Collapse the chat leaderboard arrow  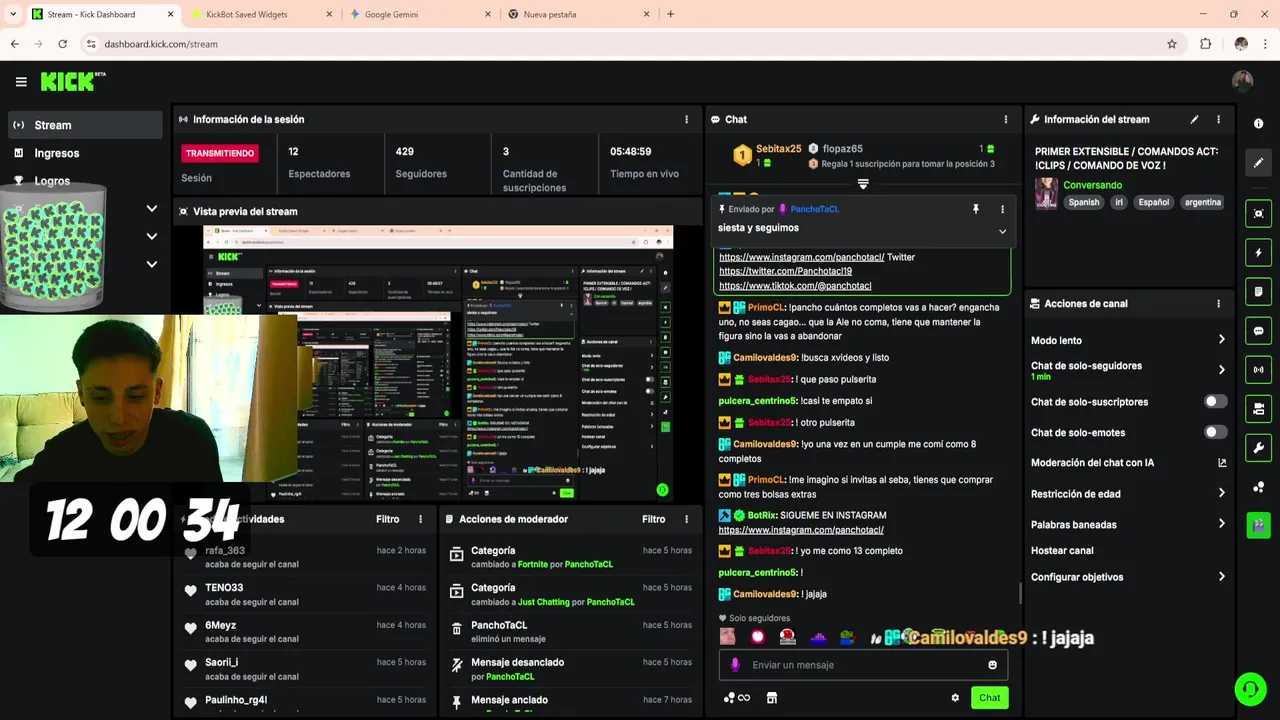click(x=863, y=184)
